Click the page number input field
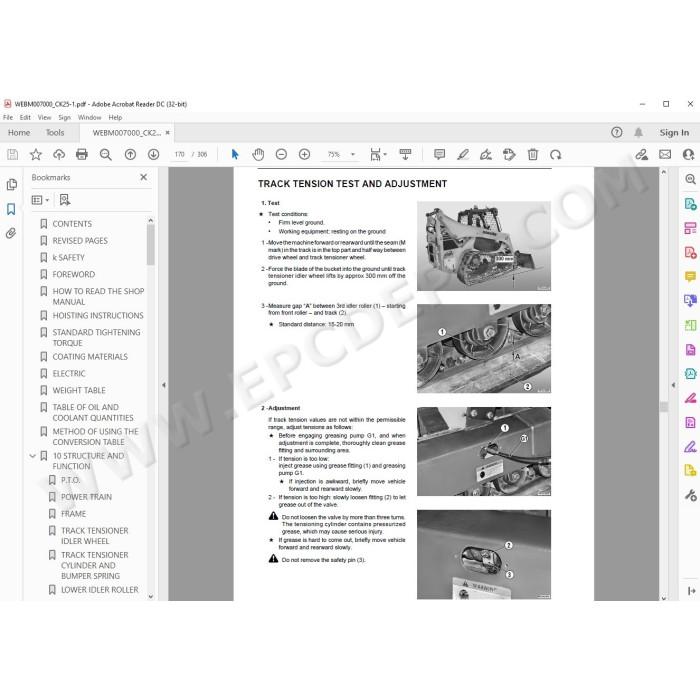Screen dimensions: 700x700 179,154
